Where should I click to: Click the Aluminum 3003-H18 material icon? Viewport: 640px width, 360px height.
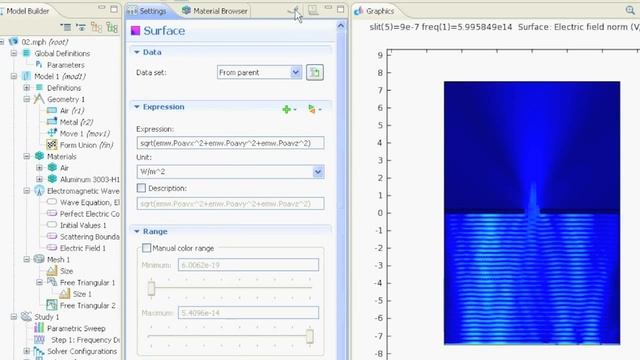click(52, 179)
